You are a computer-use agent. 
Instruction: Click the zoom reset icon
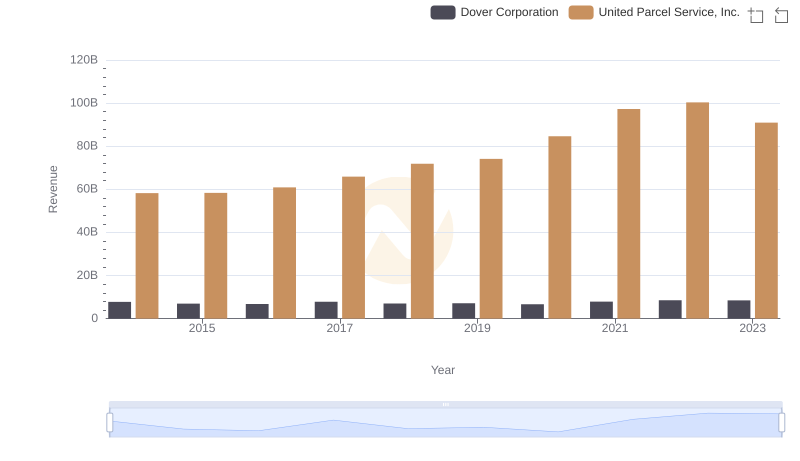coord(781,15)
